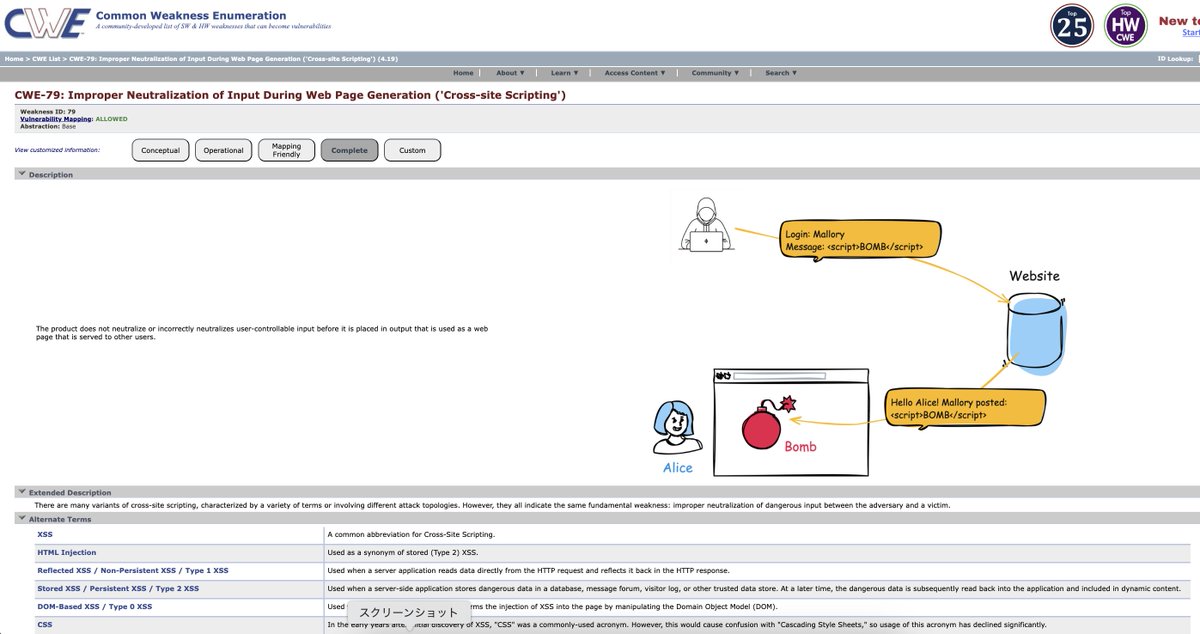The width and height of the screenshot is (1200, 634).
Task: Open the Vulnerability Mapping link
Action: tap(56, 119)
